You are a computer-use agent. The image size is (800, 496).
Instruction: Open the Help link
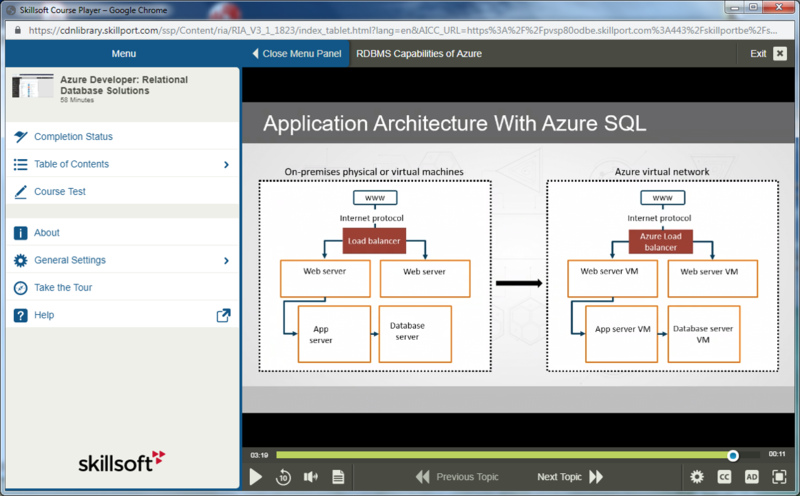[x=122, y=315]
